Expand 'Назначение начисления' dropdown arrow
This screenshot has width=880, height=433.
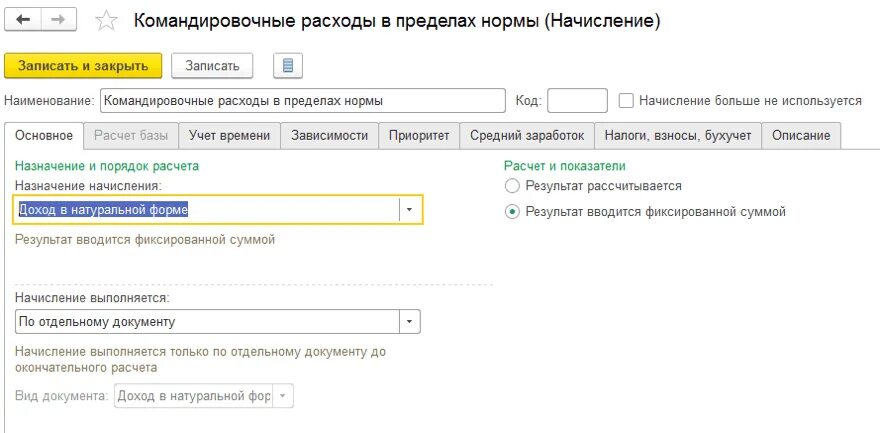tap(409, 209)
